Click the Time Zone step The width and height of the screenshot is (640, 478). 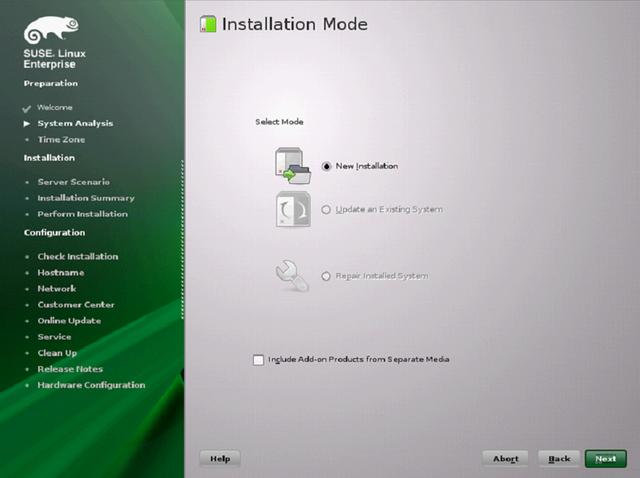pyautogui.click(x=61, y=140)
